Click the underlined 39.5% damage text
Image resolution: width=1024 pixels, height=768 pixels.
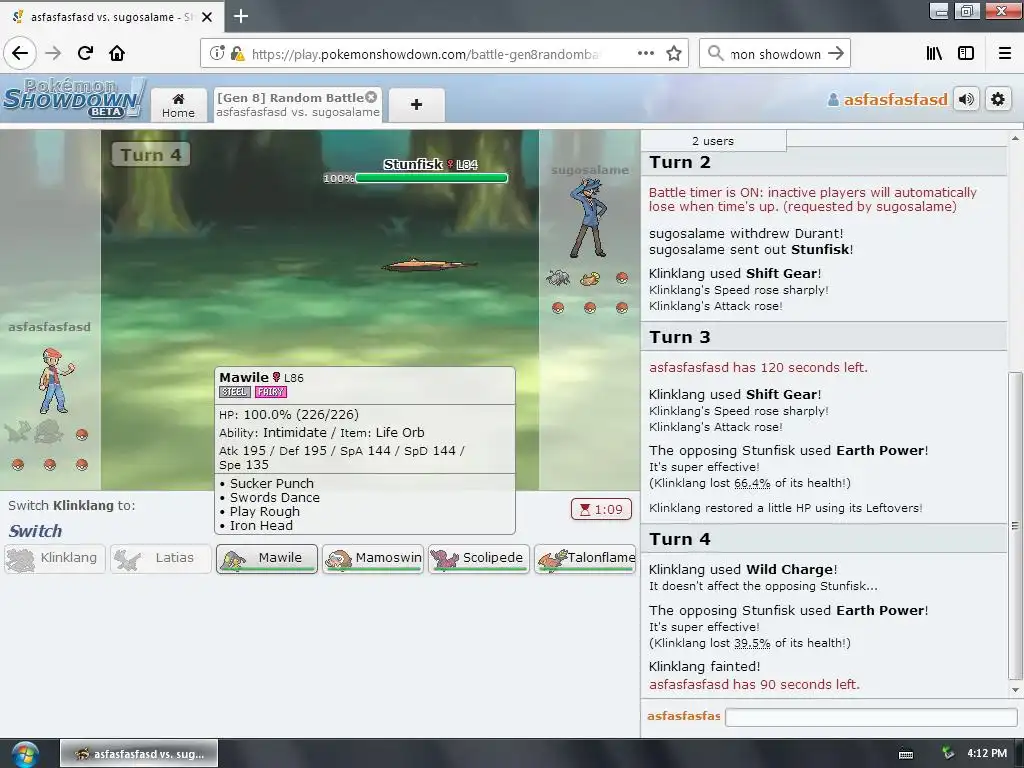point(752,643)
